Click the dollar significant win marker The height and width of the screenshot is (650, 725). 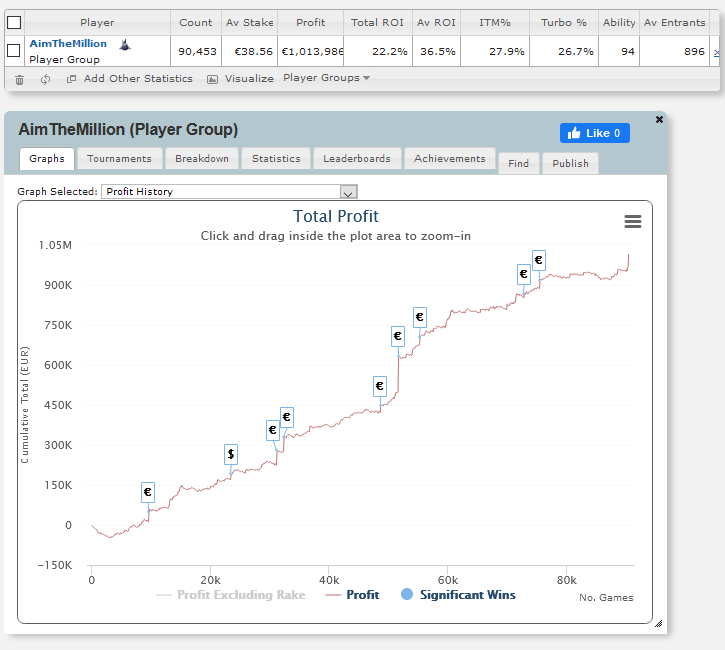tap(231, 454)
